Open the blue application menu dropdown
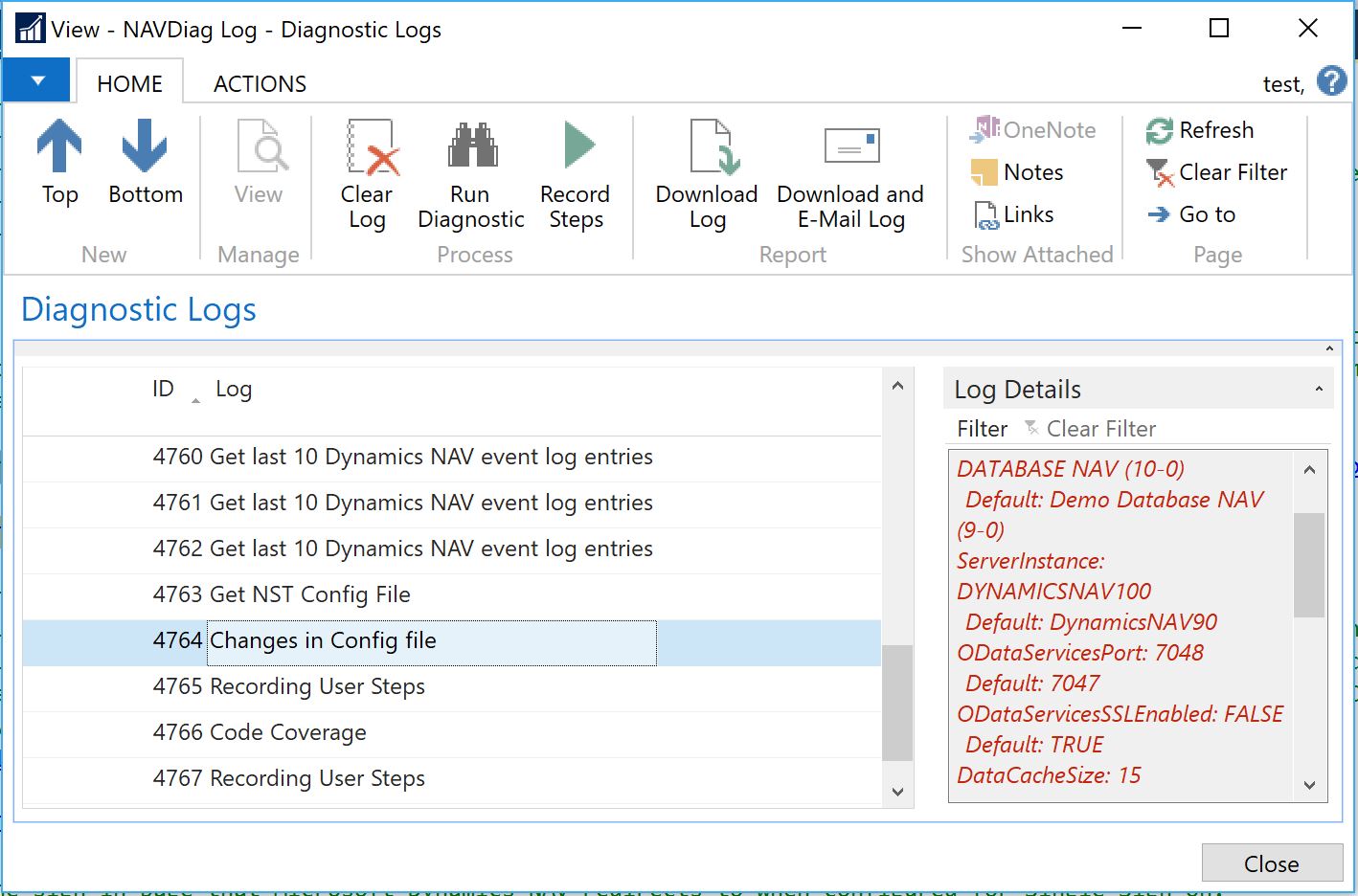The width and height of the screenshot is (1358, 896). (37, 81)
